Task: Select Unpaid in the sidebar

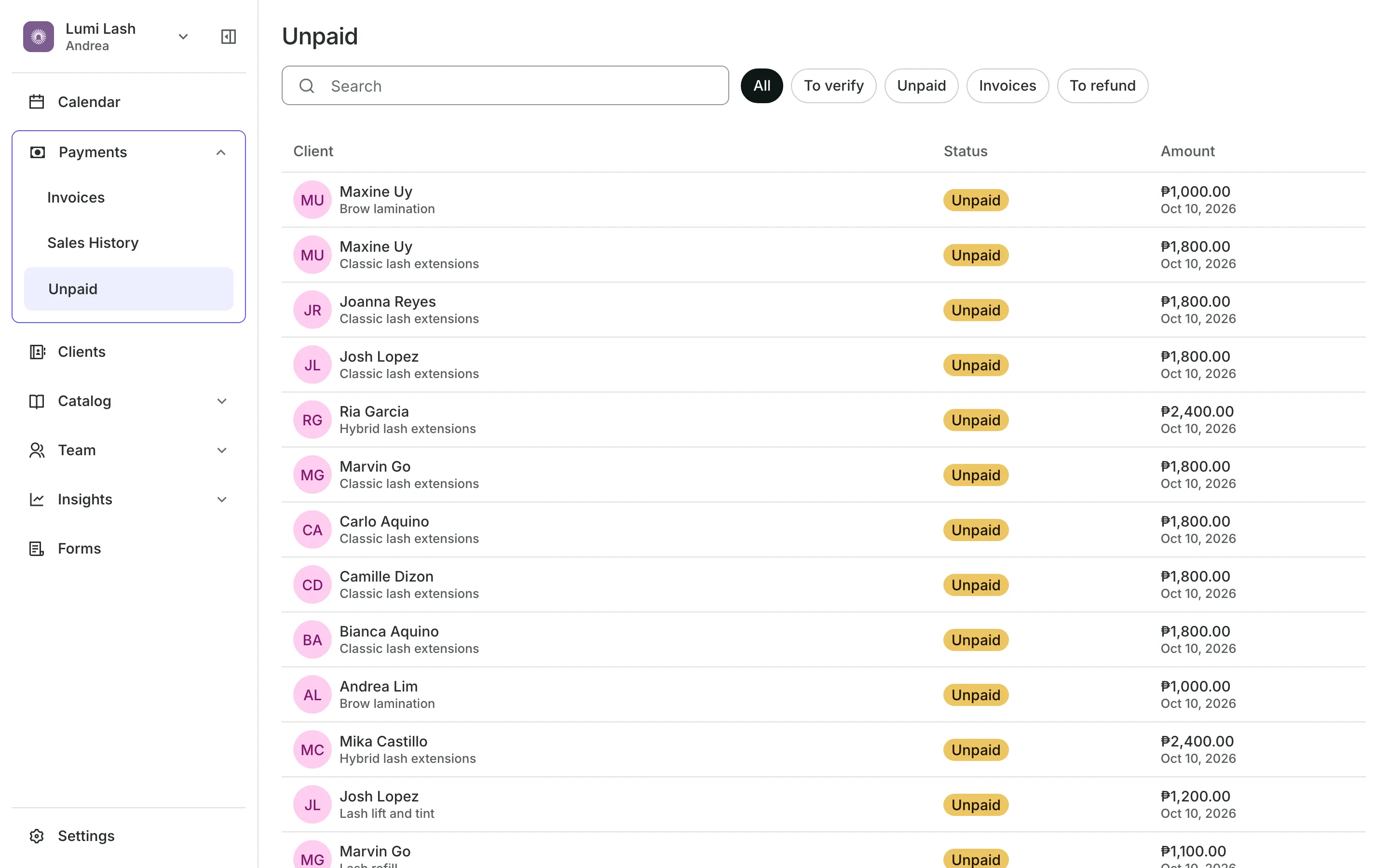Action: tap(129, 289)
